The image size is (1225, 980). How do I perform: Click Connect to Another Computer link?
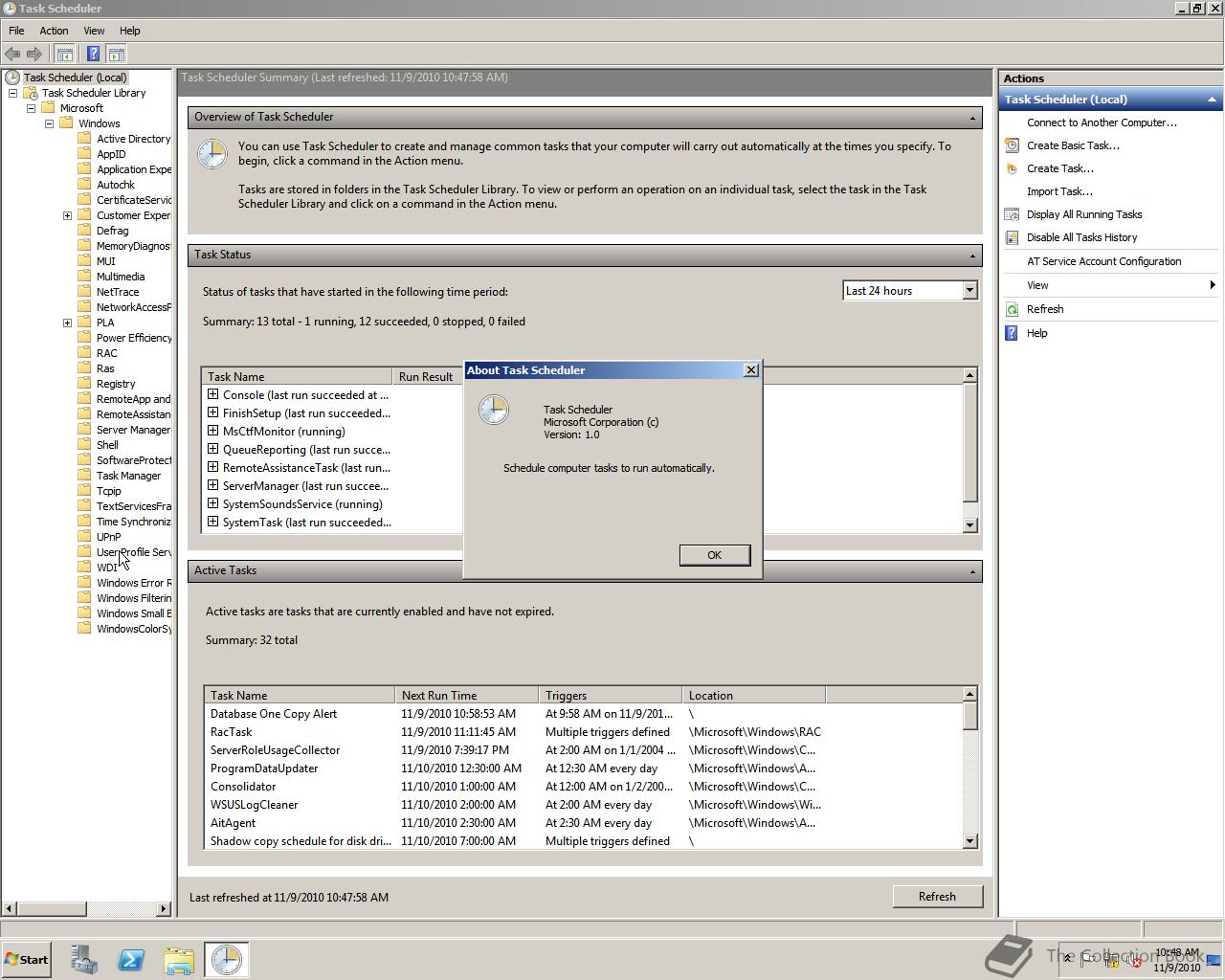(x=1102, y=122)
